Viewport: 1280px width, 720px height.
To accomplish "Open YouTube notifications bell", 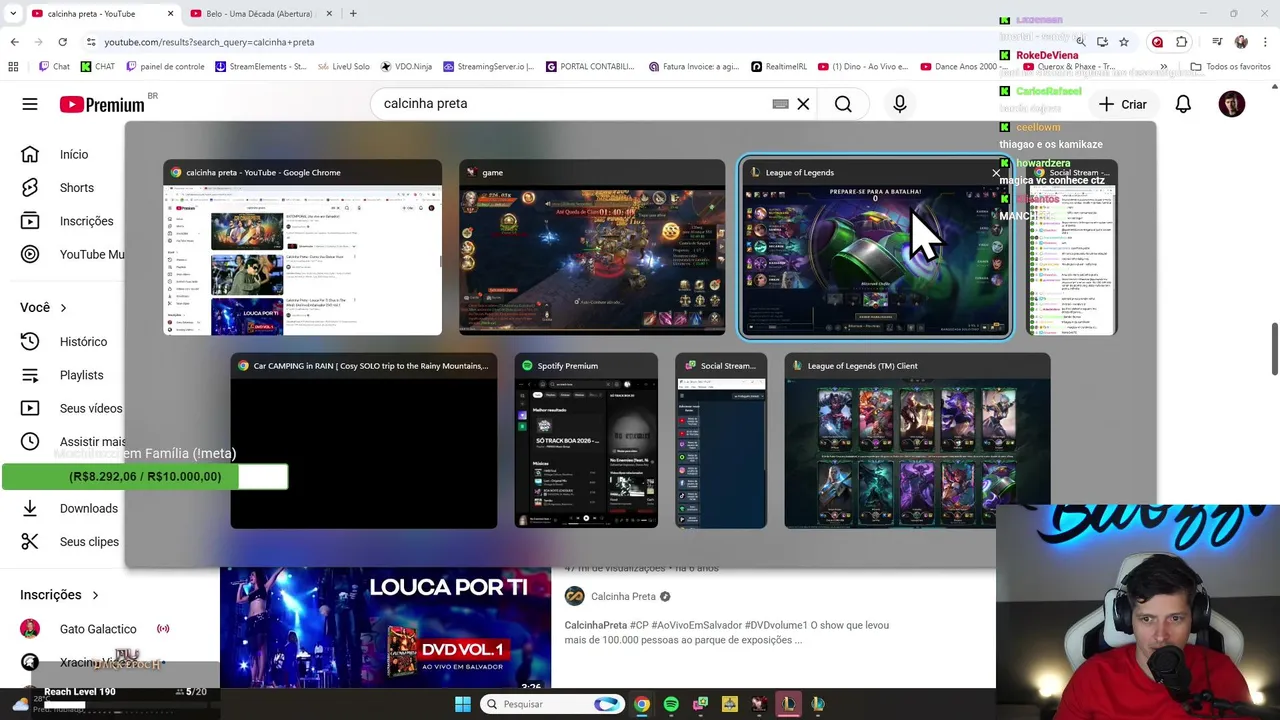I will click(x=1183, y=104).
